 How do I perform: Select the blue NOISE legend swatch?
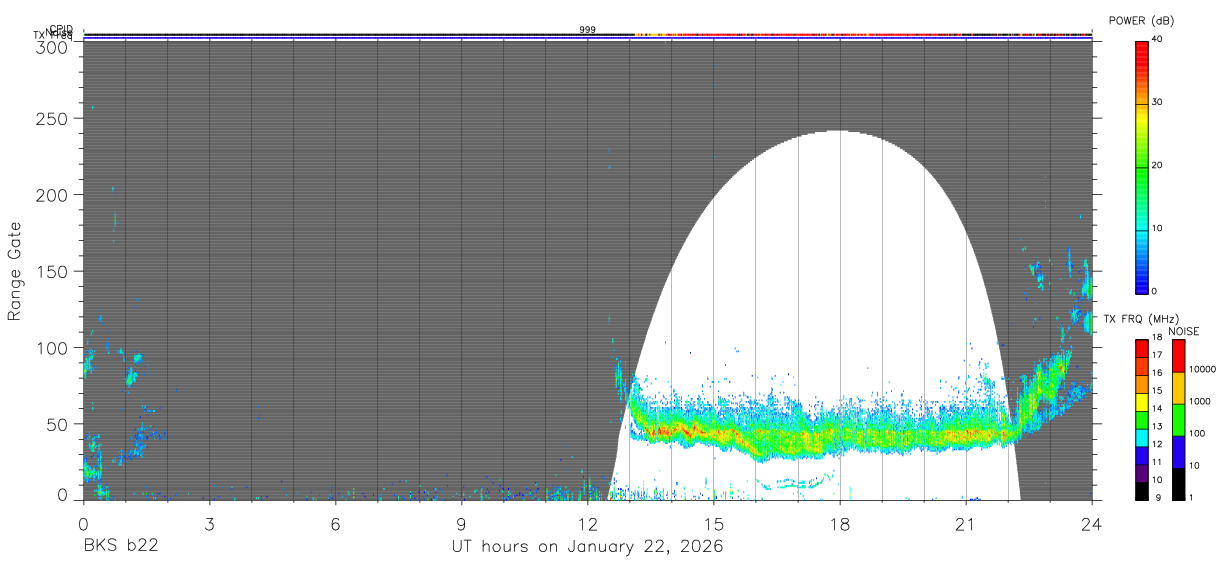1178,452
